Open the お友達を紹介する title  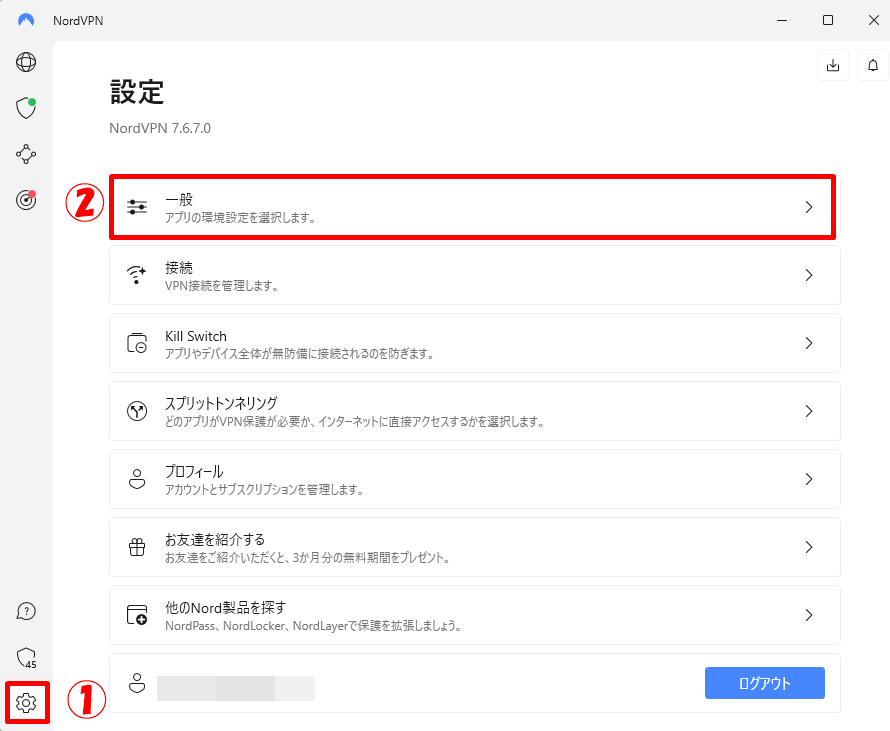[x=215, y=540]
